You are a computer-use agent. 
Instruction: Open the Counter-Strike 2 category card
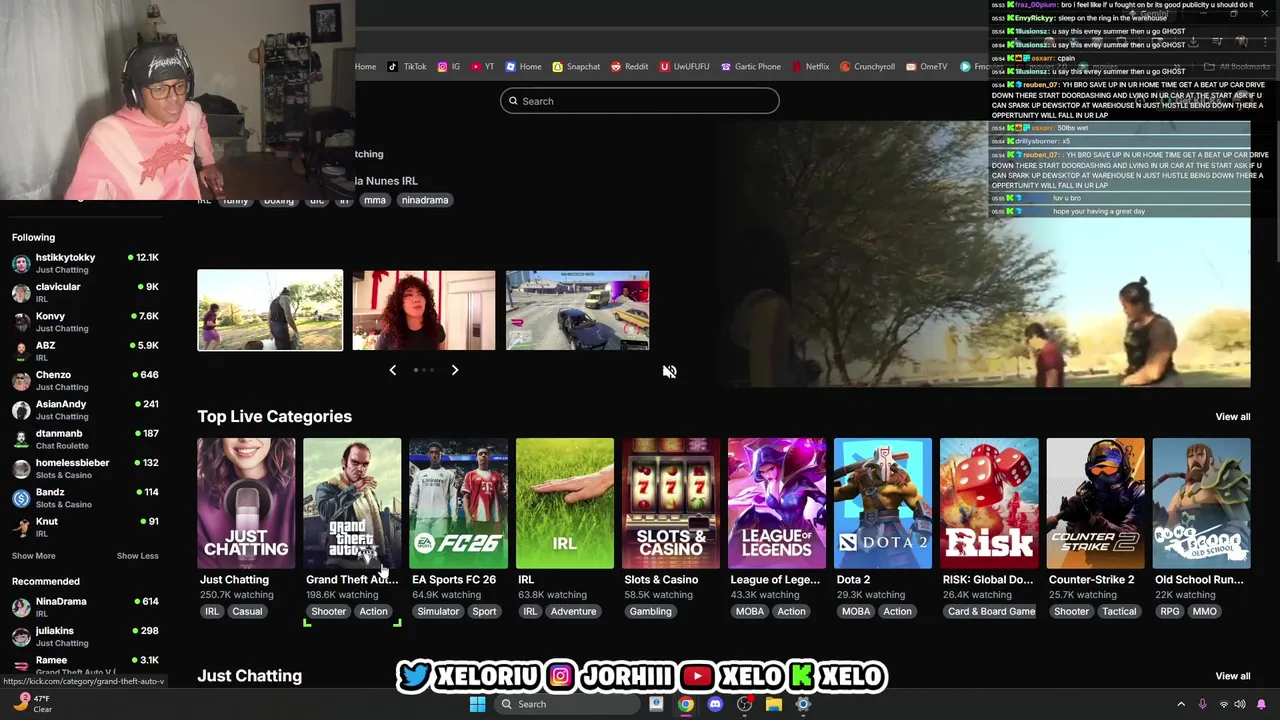(1095, 503)
